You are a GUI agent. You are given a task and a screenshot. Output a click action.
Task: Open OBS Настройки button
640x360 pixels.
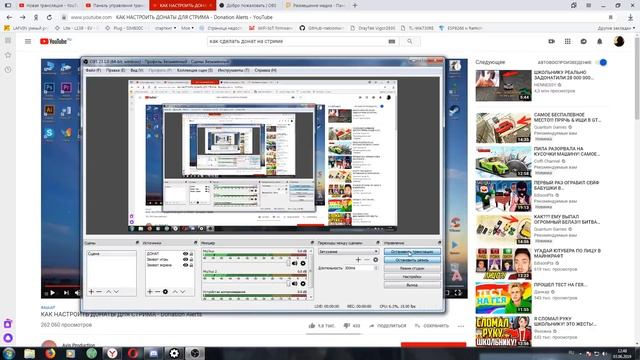[412, 277]
